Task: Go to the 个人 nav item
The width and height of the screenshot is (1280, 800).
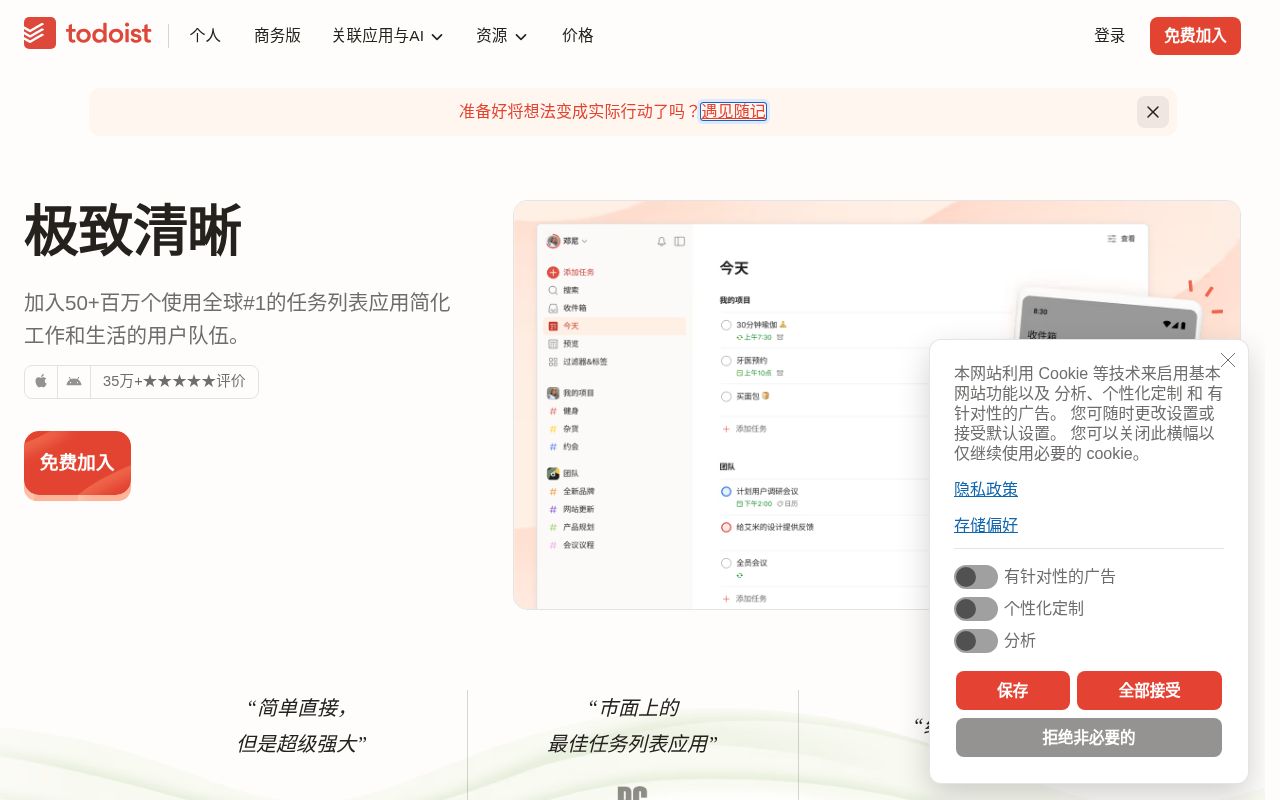Action: 205,36
